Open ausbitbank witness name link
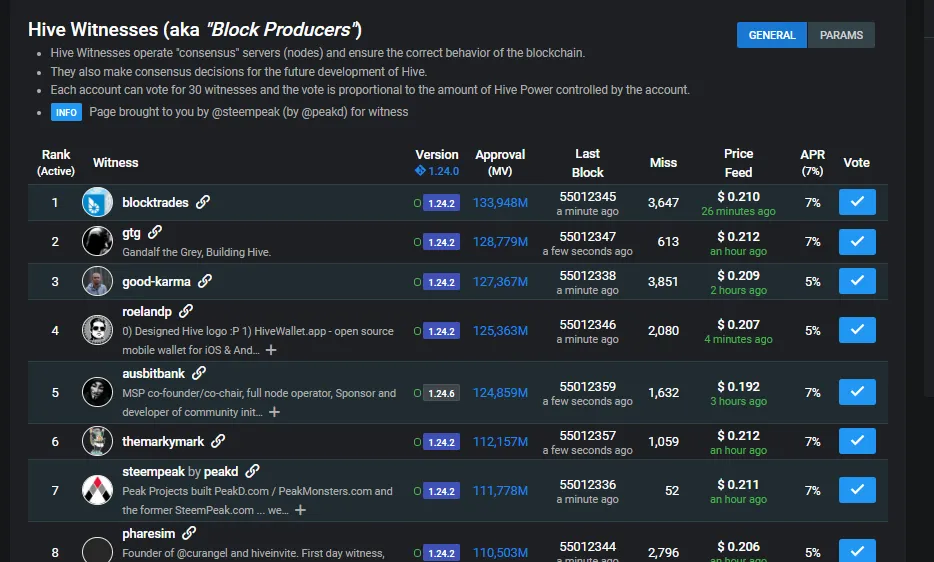This screenshot has width=934, height=562. point(154,374)
